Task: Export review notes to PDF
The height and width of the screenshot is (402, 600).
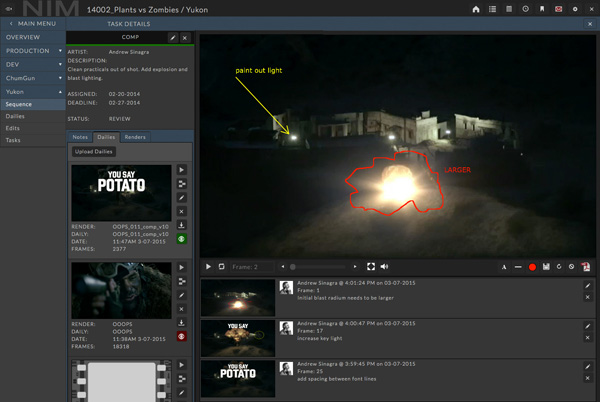Action: 585,267
